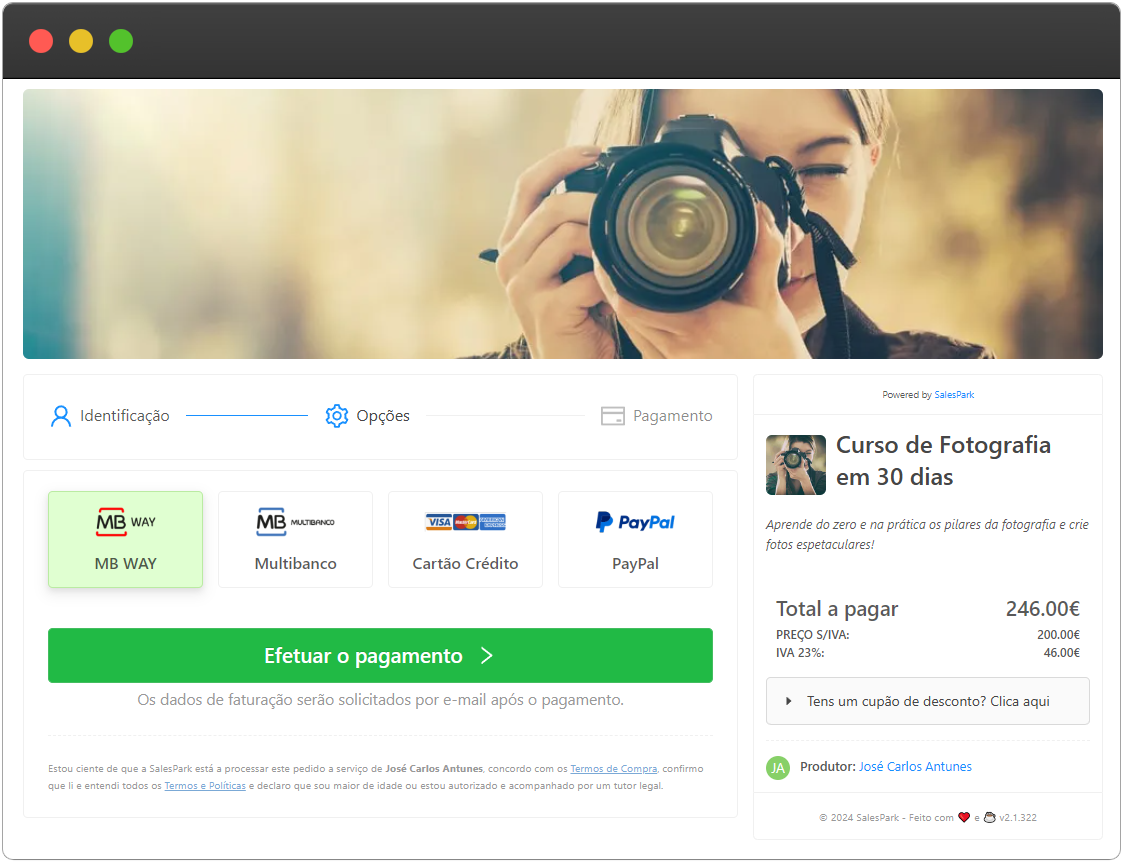Viewport: 1123px width, 862px height.
Task: Click the Visa and Mastercard card logos
Action: (x=465, y=522)
